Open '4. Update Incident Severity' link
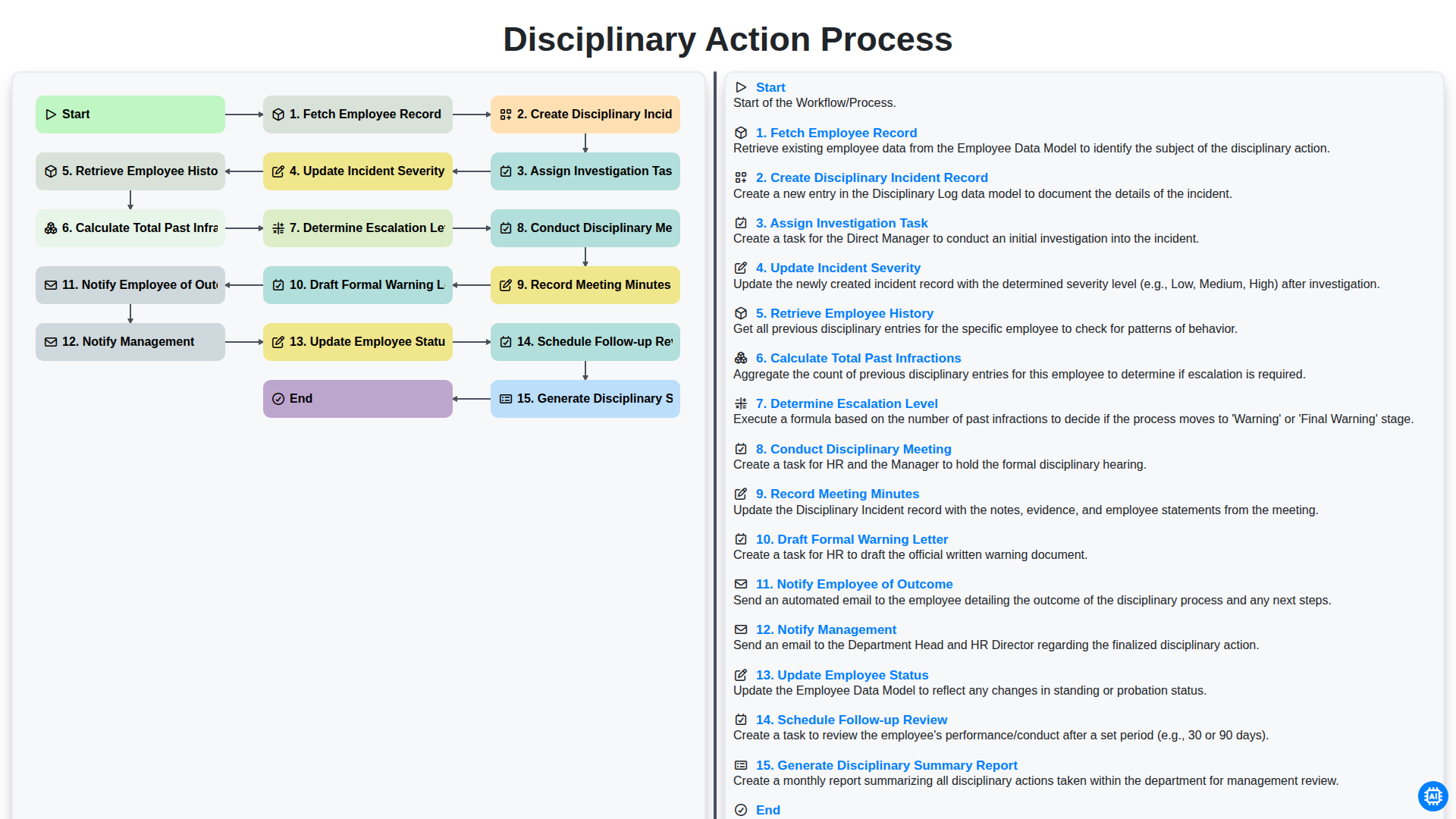This screenshot has height=819, width=1456. tap(838, 268)
